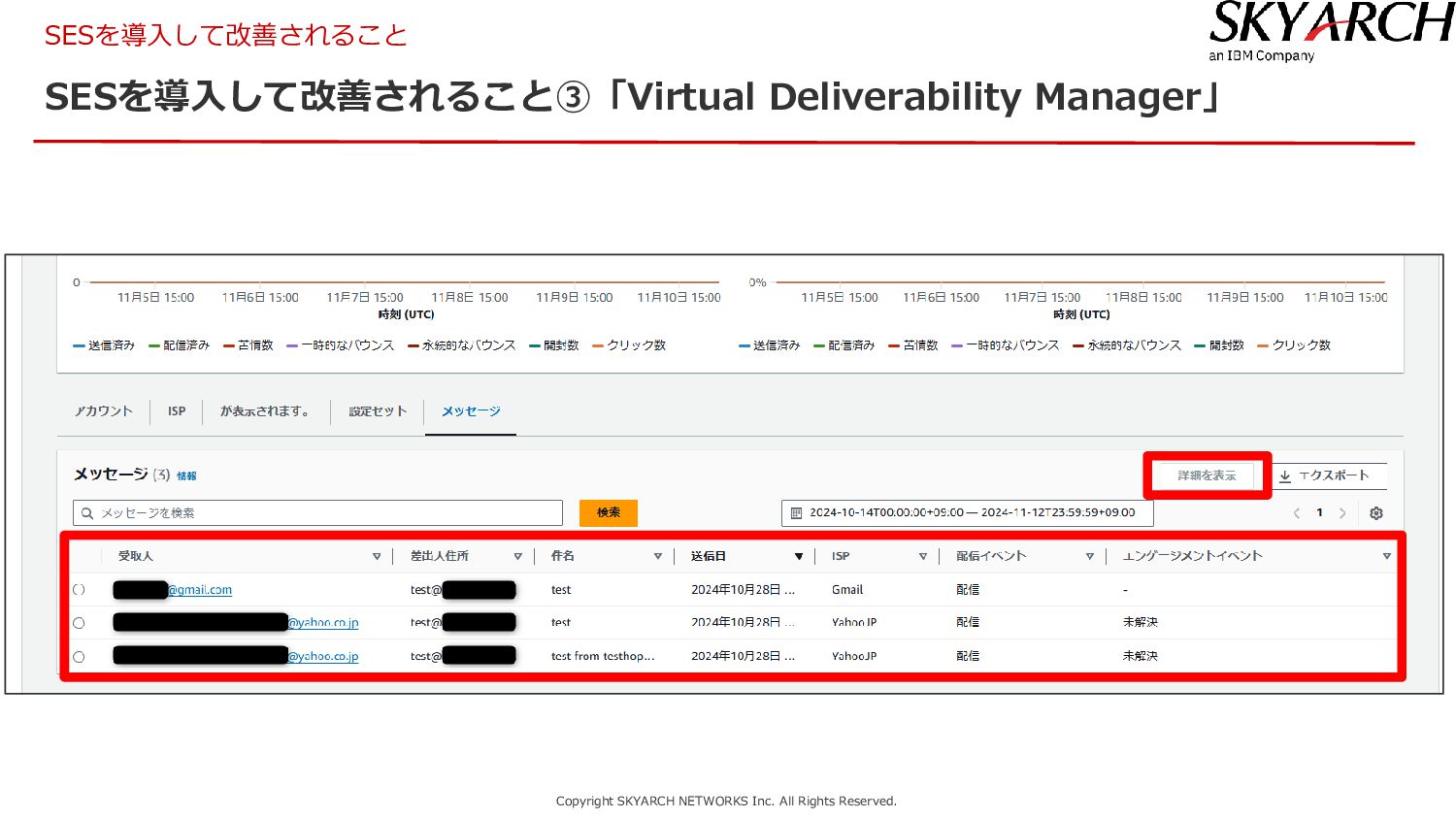Screen dimensions: 1456x819
Task: Open the first @yahoo.co.jp recipient link
Action: pyautogui.click(x=323, y=623)
